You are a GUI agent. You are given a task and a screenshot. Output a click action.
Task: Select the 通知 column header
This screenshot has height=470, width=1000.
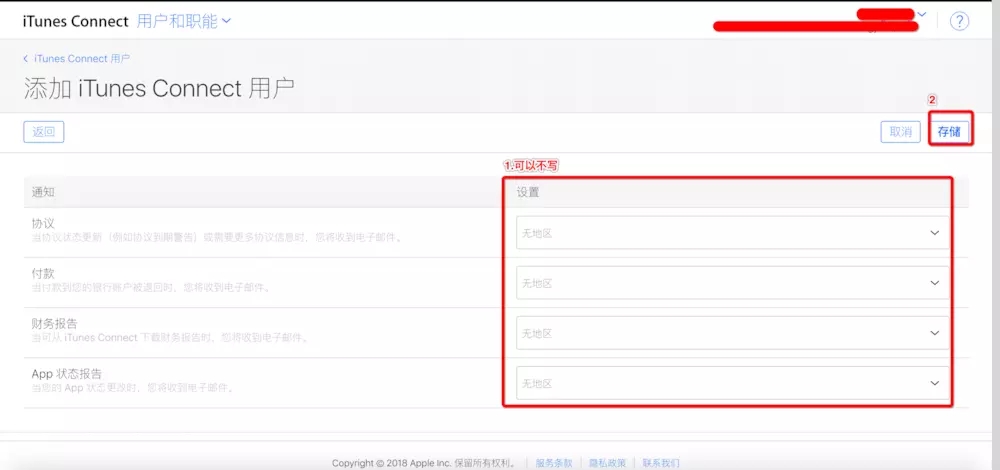coord(43,192)
